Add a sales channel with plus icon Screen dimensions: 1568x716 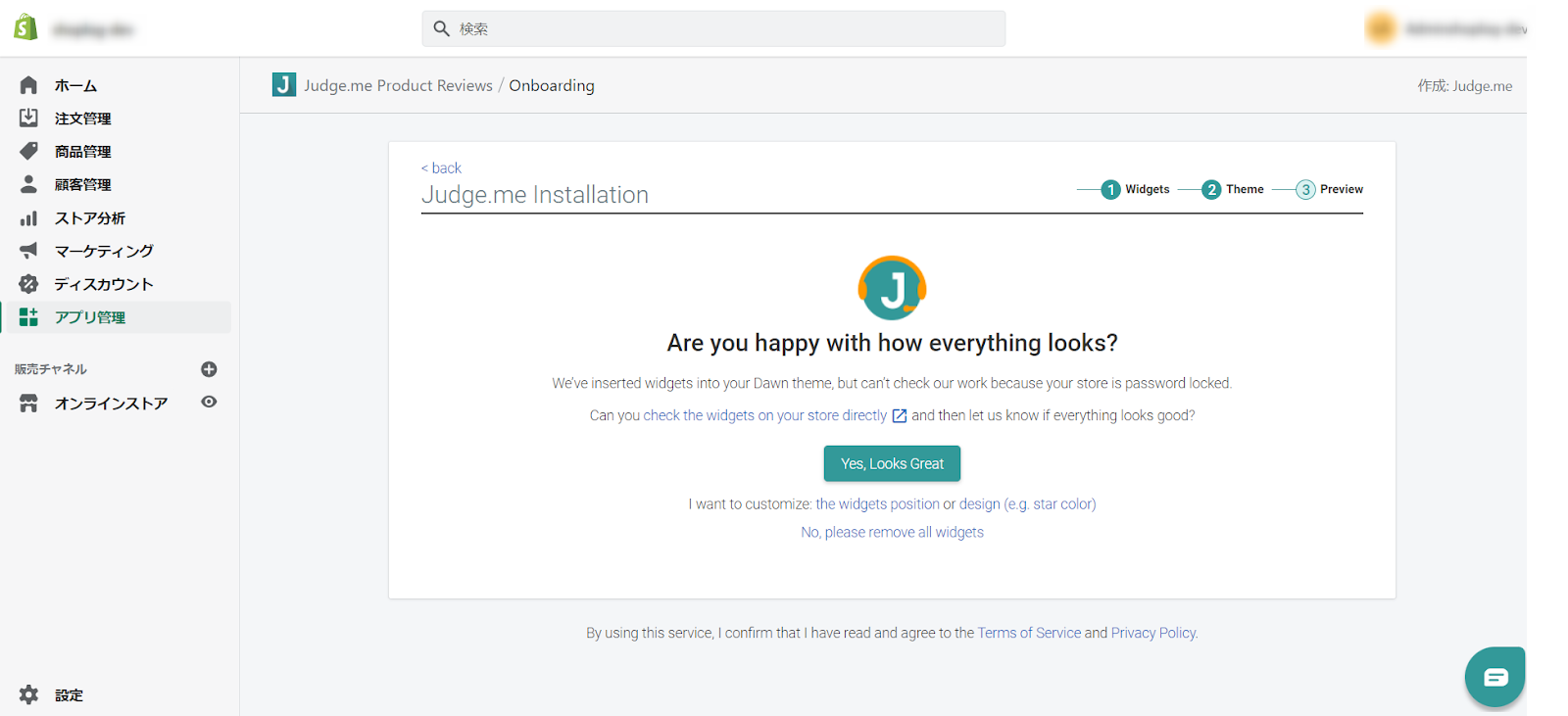(209, 369)
